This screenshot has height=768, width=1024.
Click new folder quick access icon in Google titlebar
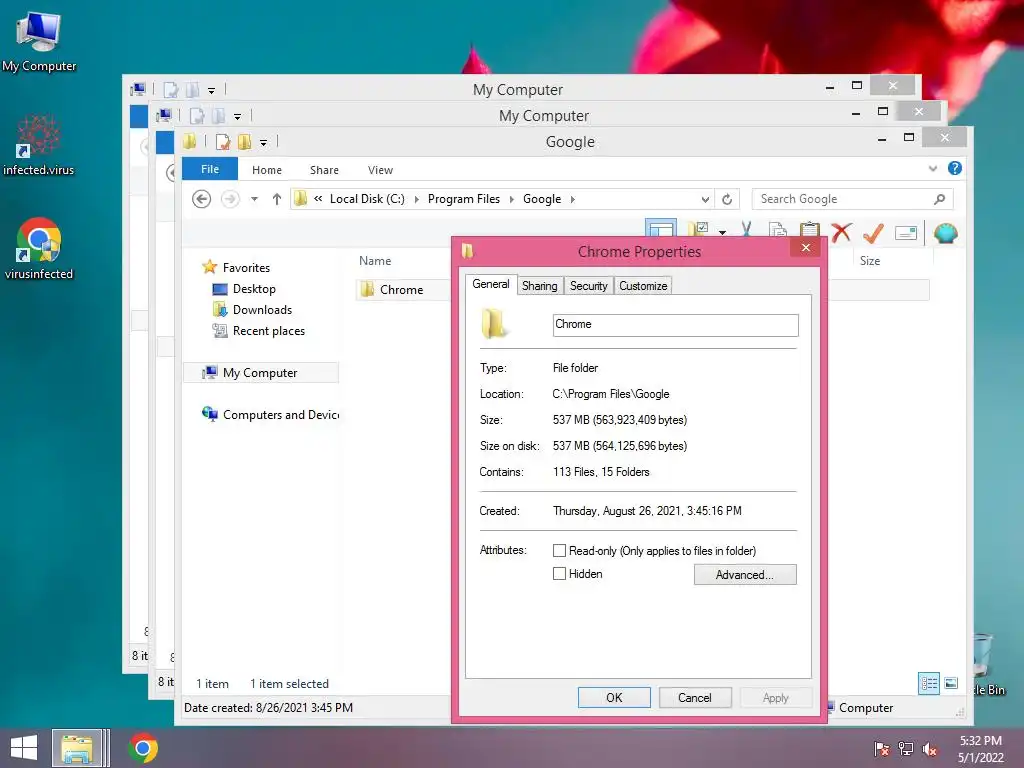click(x=244, y=142)
